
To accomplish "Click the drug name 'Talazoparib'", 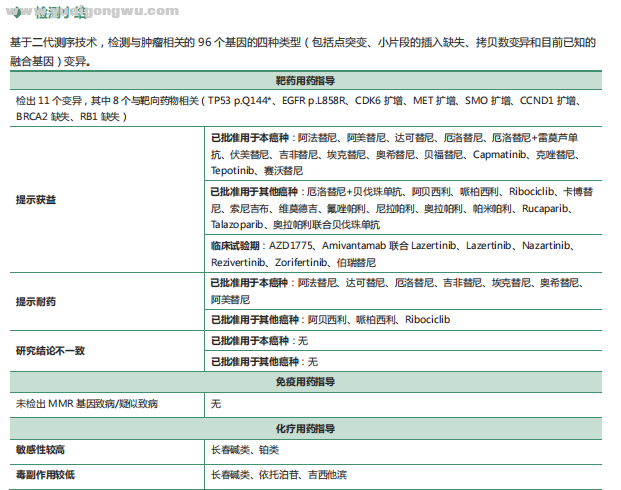I will tap(237, 225).
